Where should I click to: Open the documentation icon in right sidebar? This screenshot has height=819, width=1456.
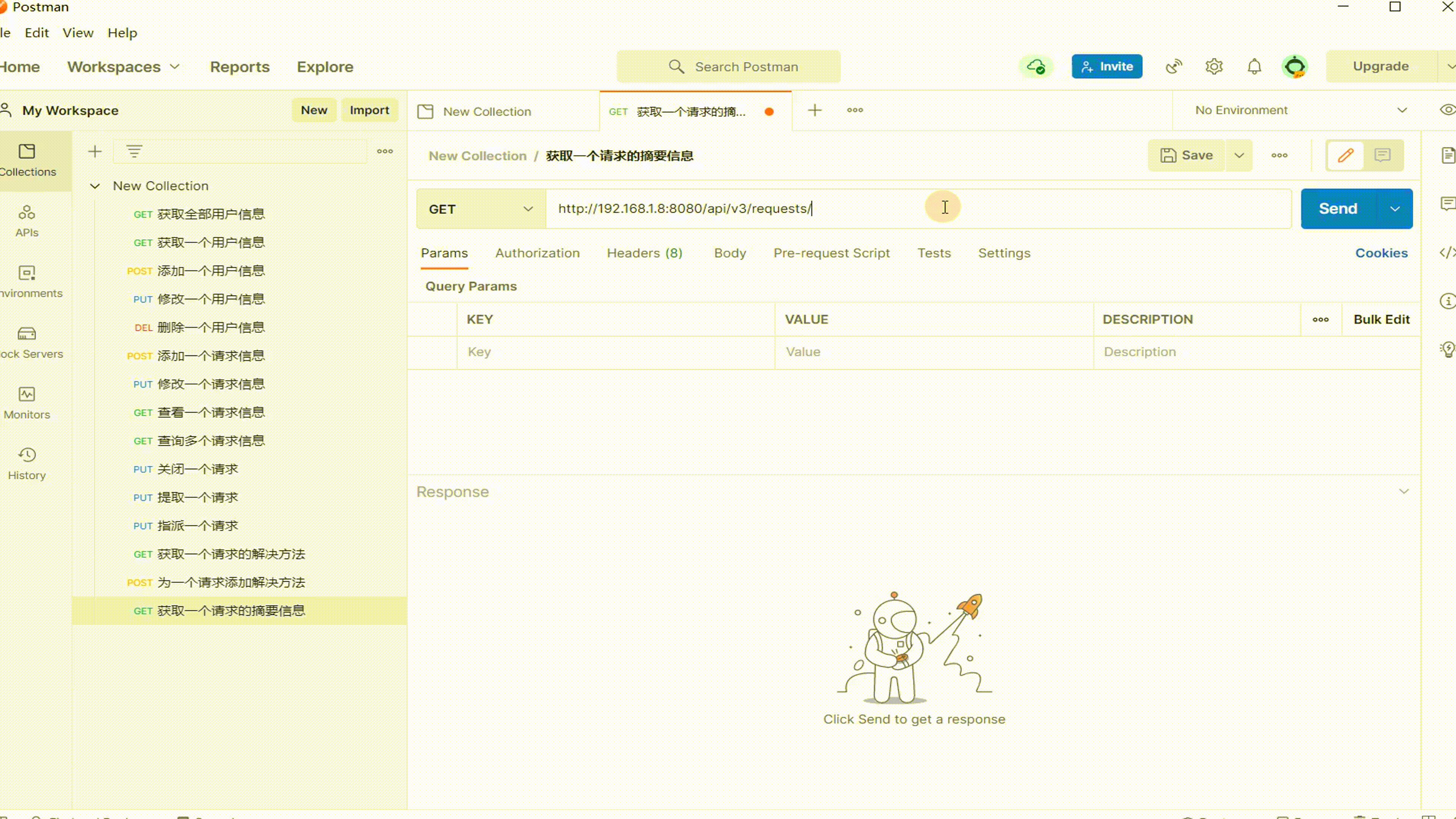click(1448, 155)
